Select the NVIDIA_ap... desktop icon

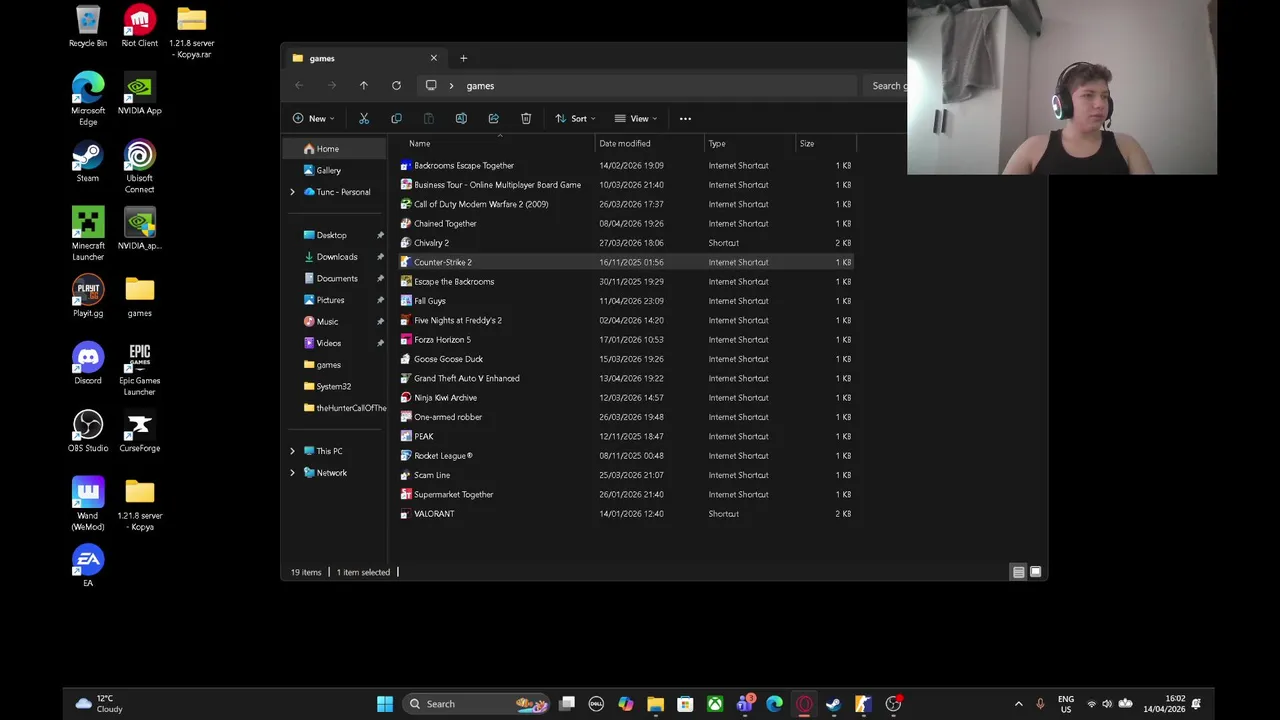coord(140,229)
